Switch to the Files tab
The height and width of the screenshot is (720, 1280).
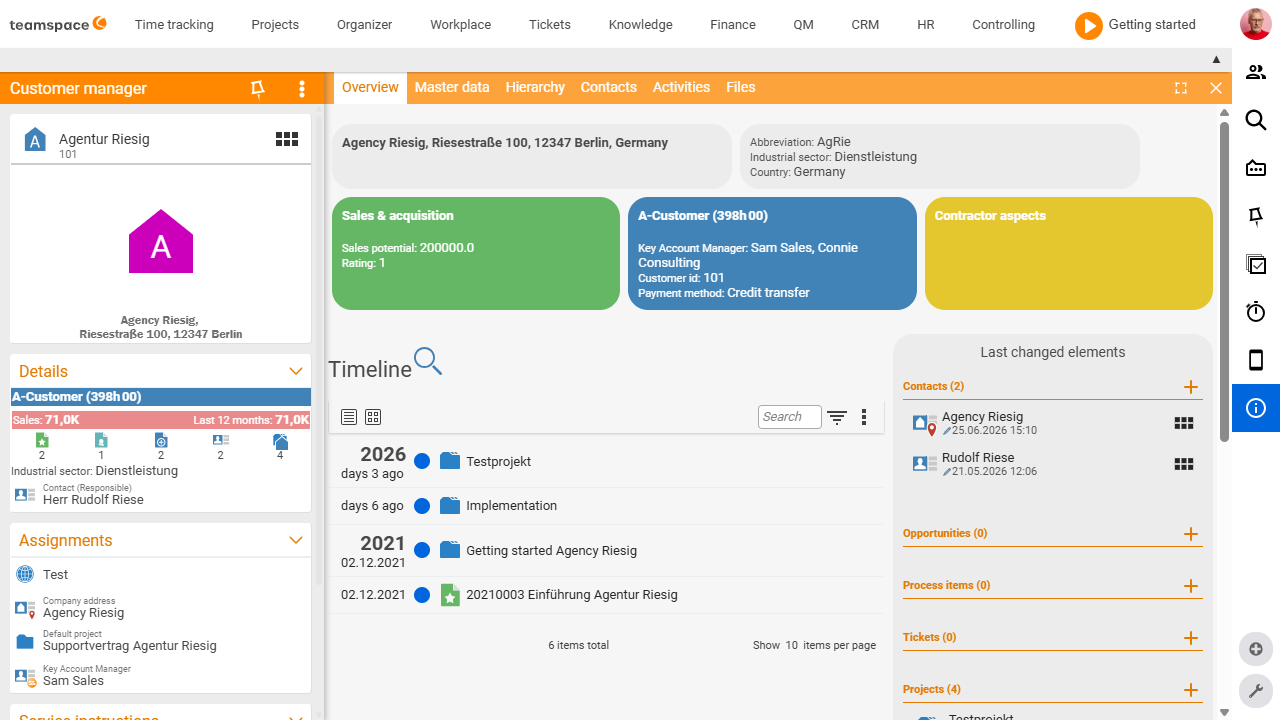tap(741, 88)
